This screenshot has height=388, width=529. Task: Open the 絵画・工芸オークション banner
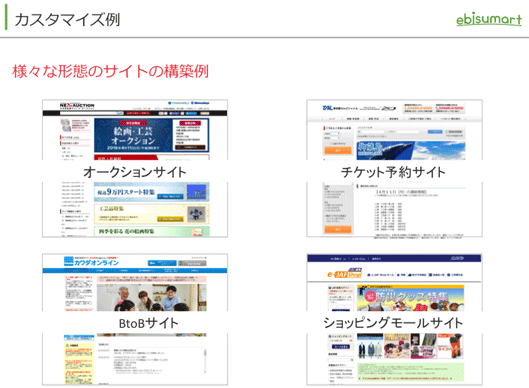click(x=151, y=135)
